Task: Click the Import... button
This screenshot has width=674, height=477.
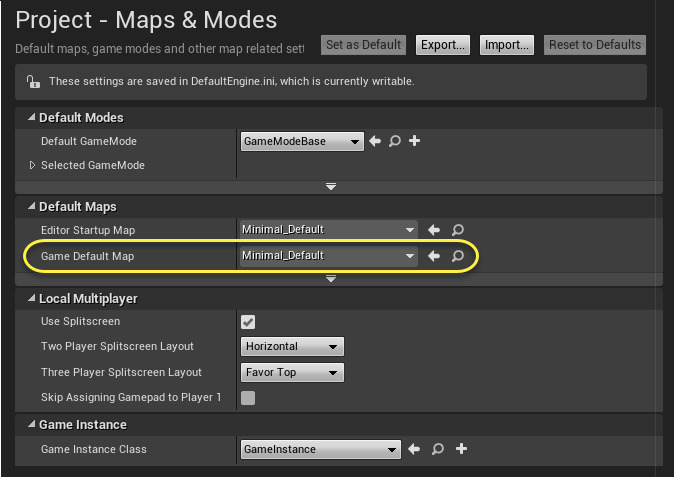Action: pos(507,45)
